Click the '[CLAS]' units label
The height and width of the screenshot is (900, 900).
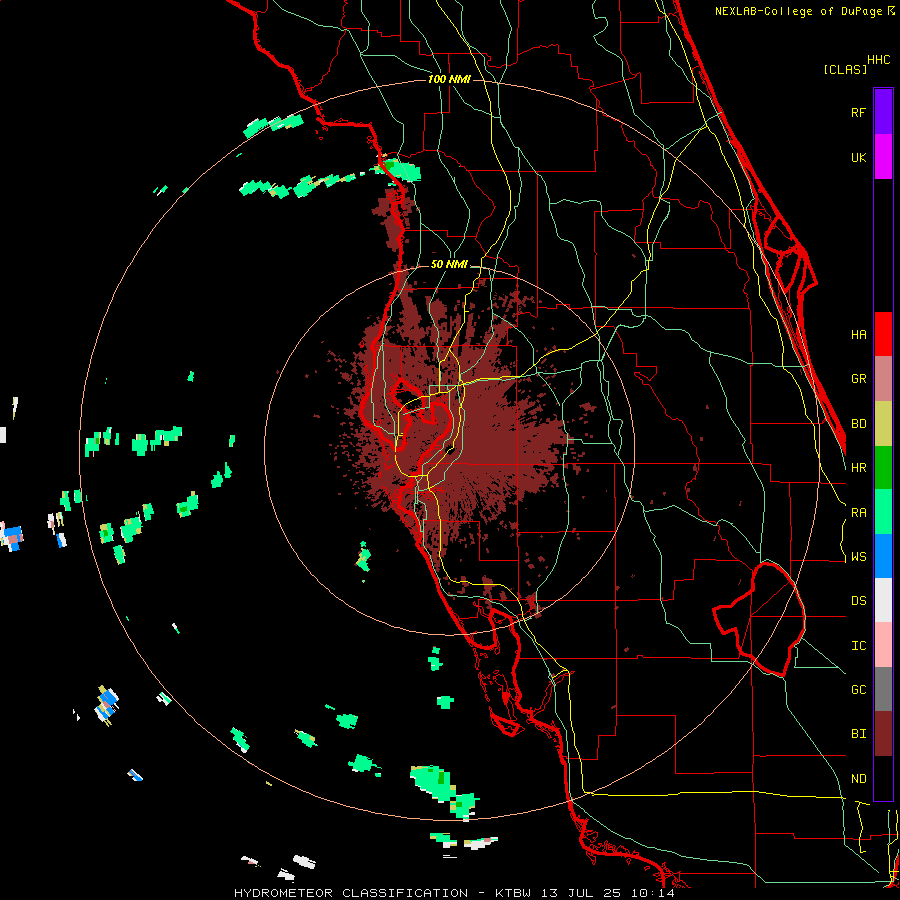click(x=845, y=69)
